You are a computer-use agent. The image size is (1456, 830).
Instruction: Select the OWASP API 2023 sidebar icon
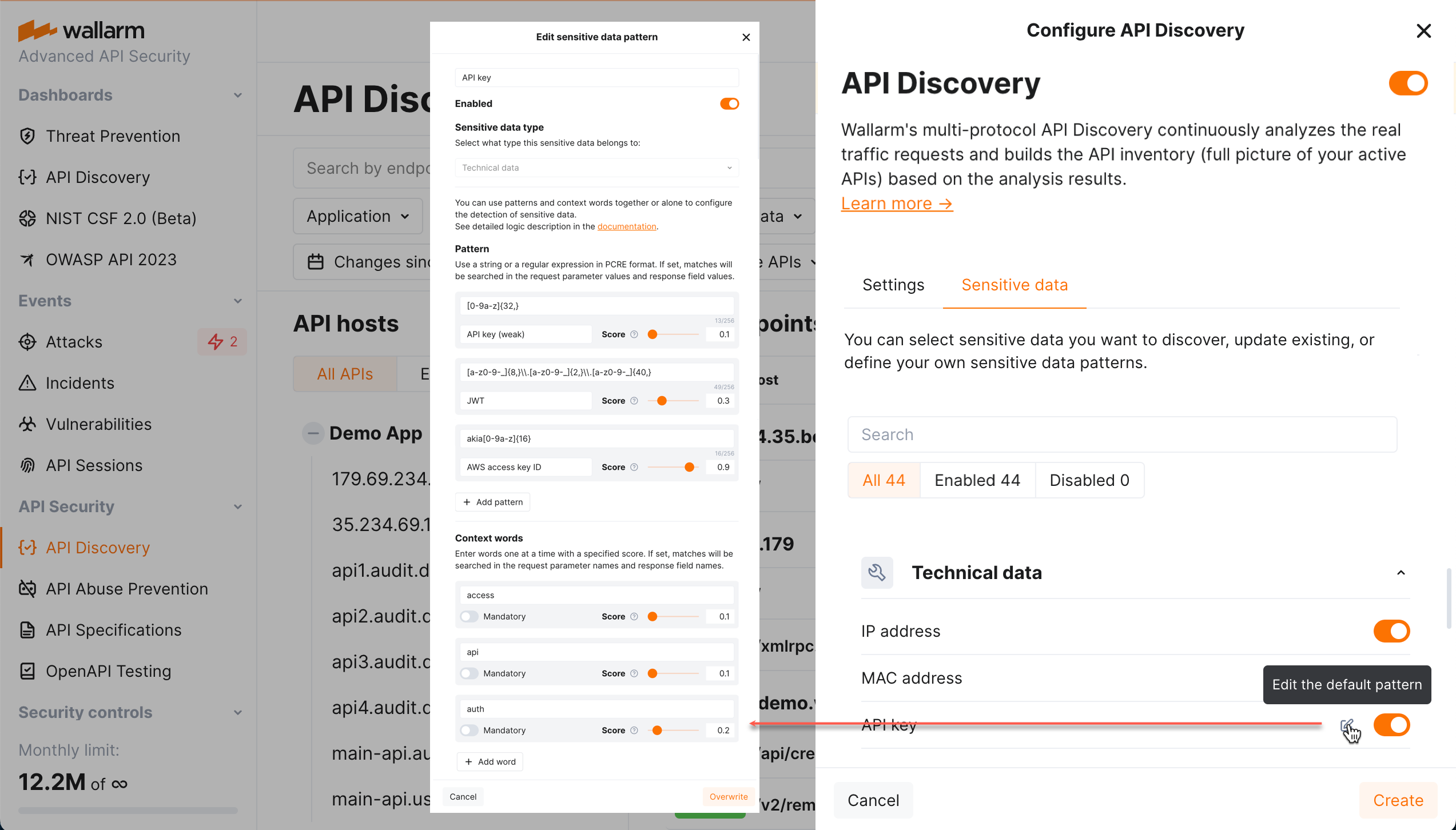pos(27,259)
